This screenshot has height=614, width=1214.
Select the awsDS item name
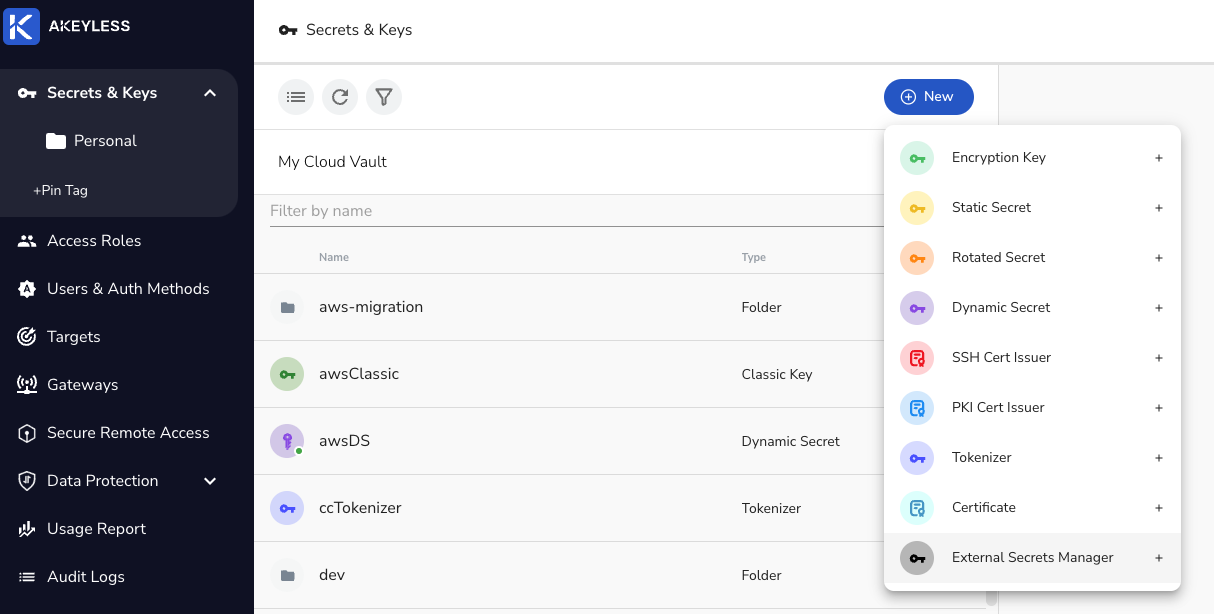[344, 441]
